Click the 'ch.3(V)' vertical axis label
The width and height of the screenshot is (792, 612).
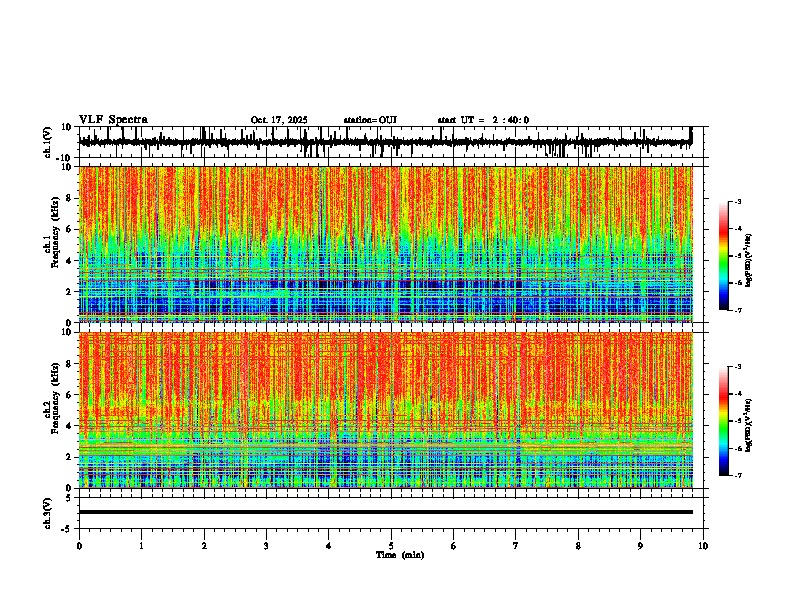48,513
